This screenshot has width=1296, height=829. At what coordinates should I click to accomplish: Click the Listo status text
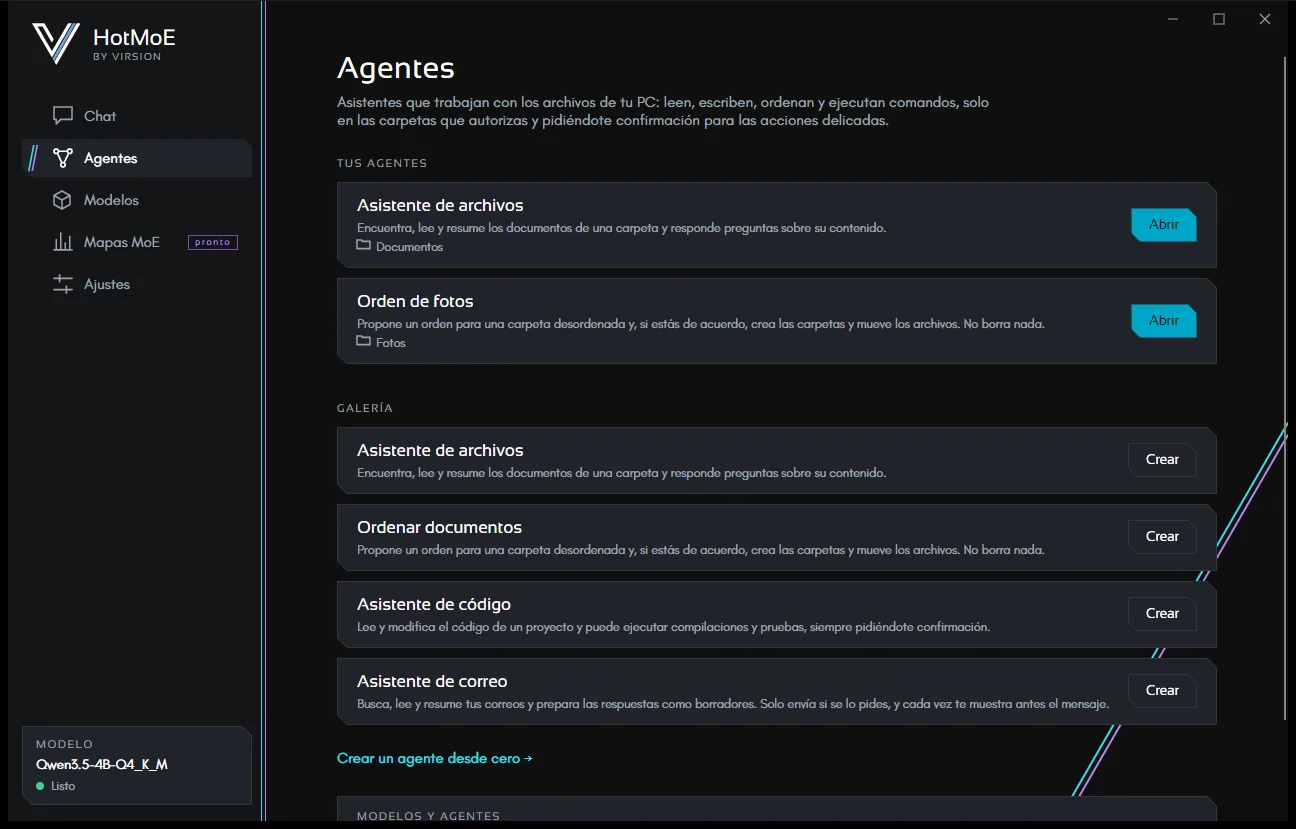tap(63, 786)
